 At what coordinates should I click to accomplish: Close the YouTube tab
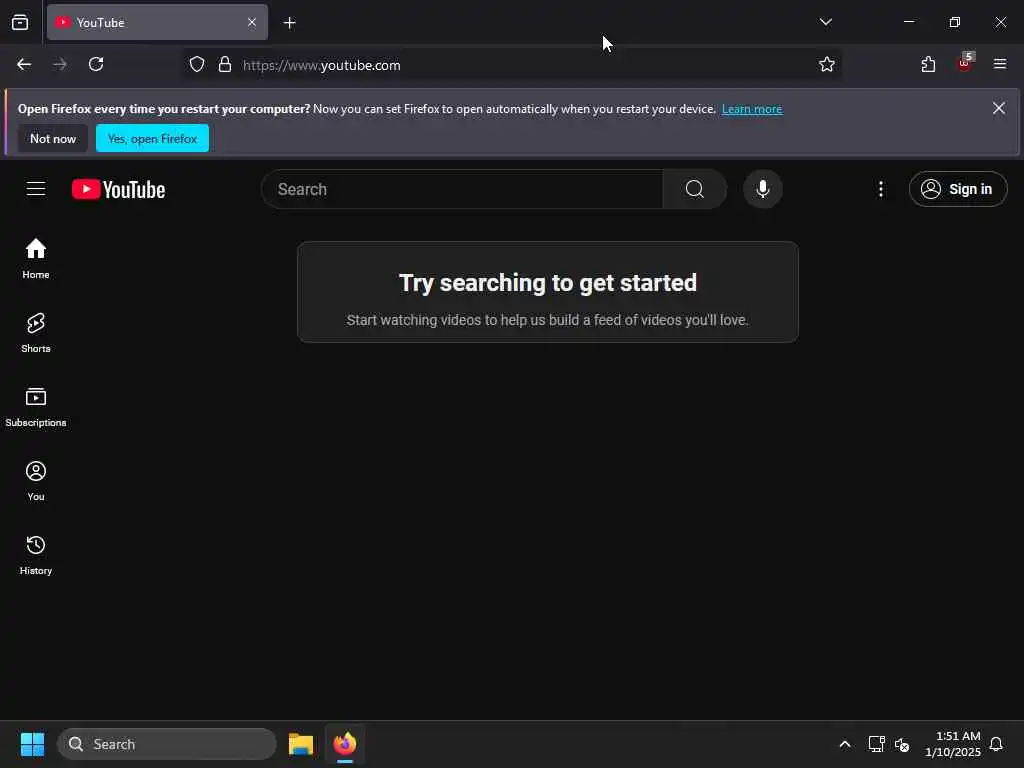[x=252, y=23]
